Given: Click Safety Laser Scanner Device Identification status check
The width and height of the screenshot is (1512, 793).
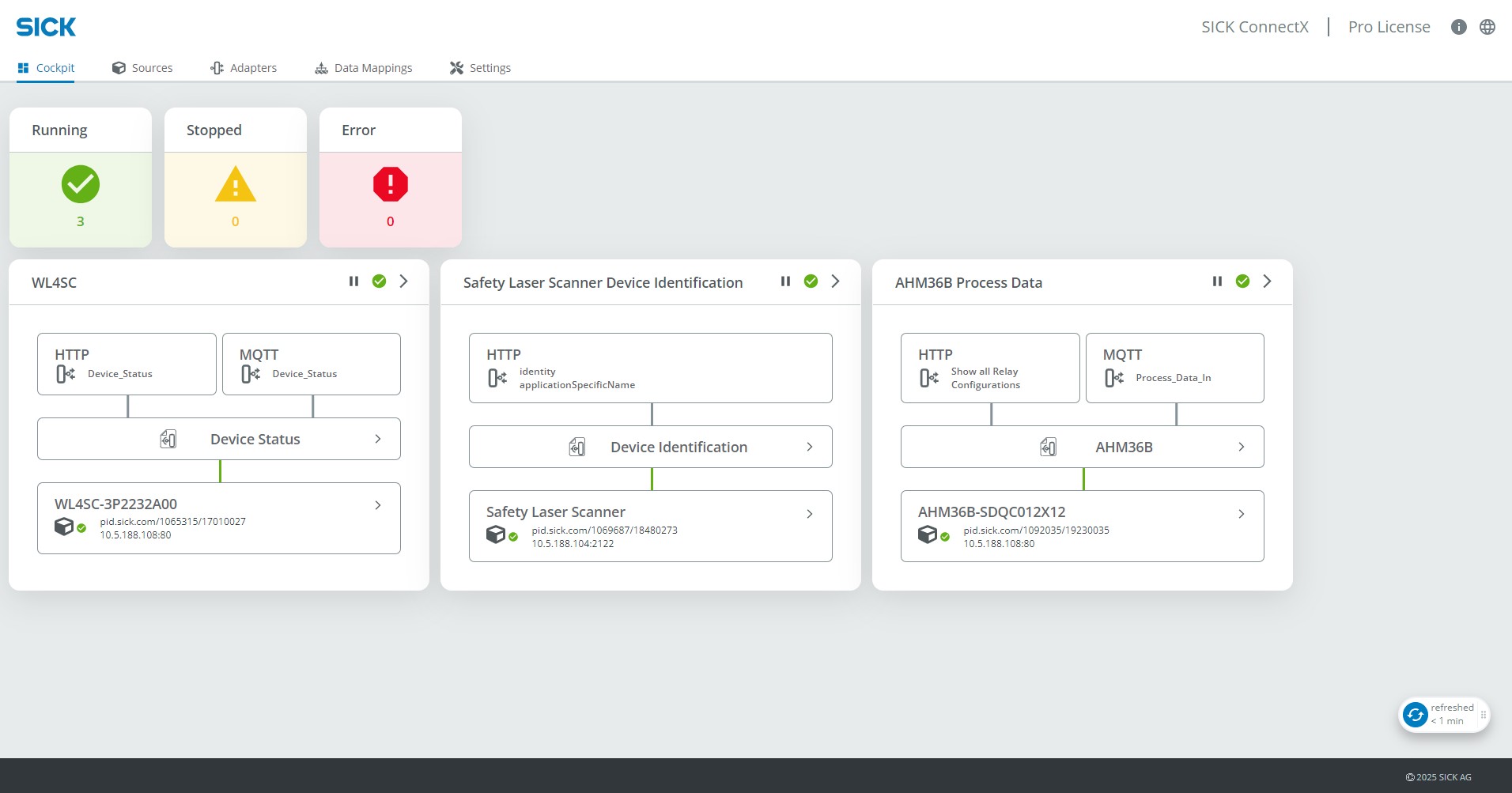Looking at the screenshot, I should pyautogui.click(x=811, y=281).
